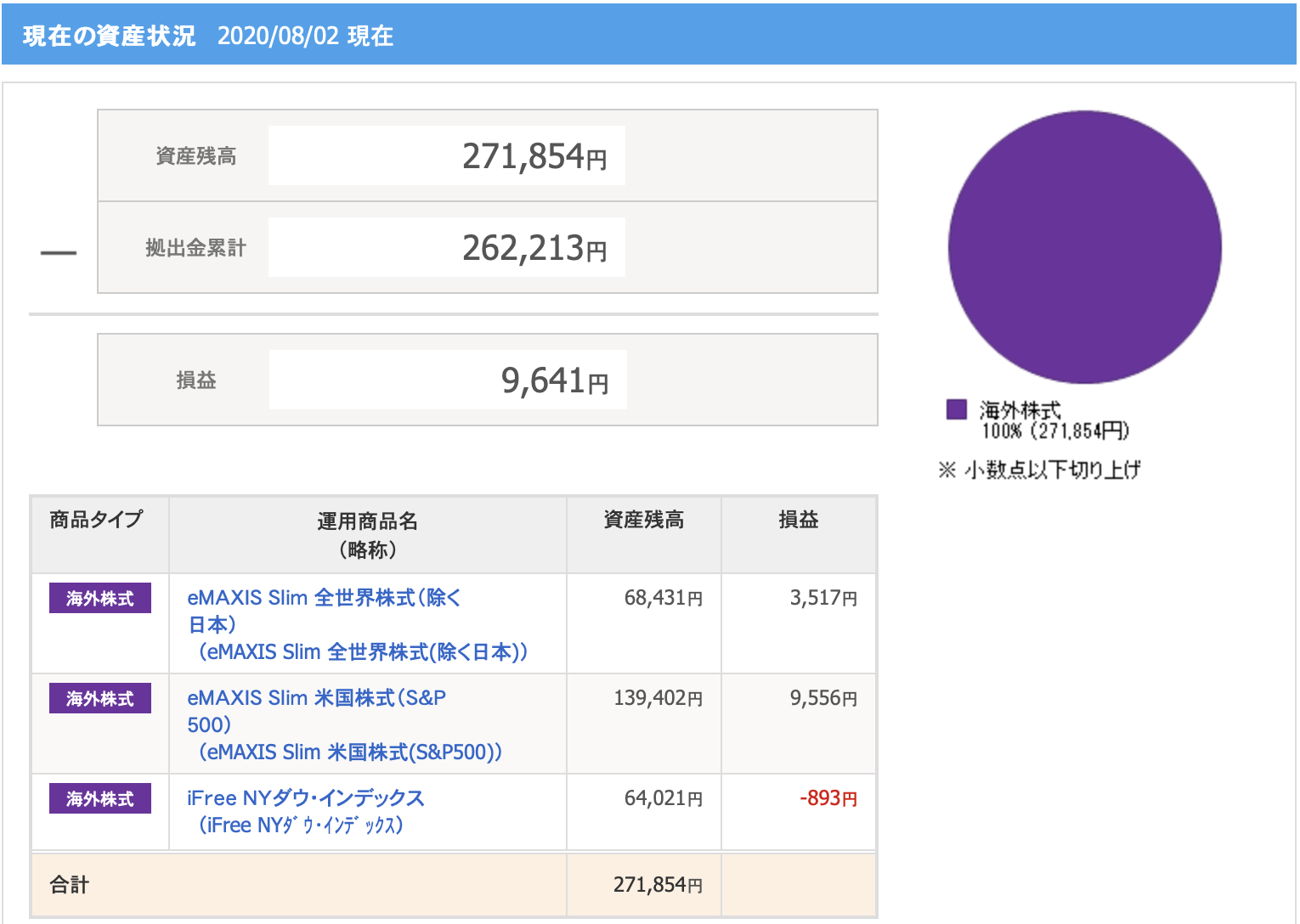Click the 271,854円 total in 合計 row

point(658,885)
